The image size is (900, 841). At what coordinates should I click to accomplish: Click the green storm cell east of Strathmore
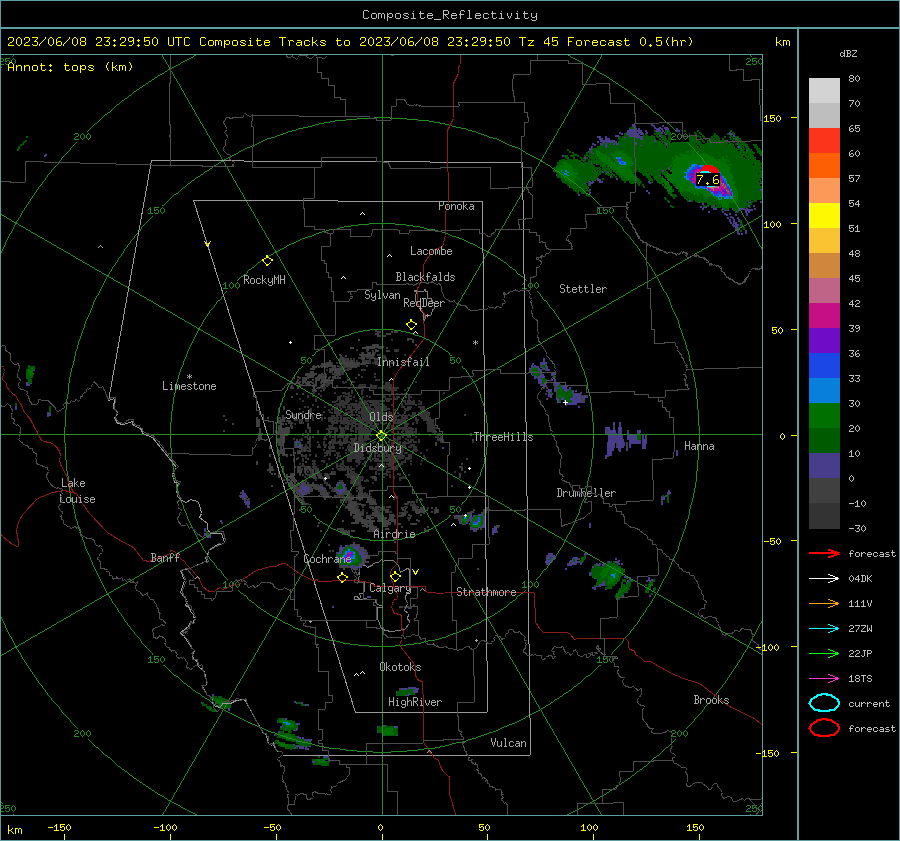point(611,577)
